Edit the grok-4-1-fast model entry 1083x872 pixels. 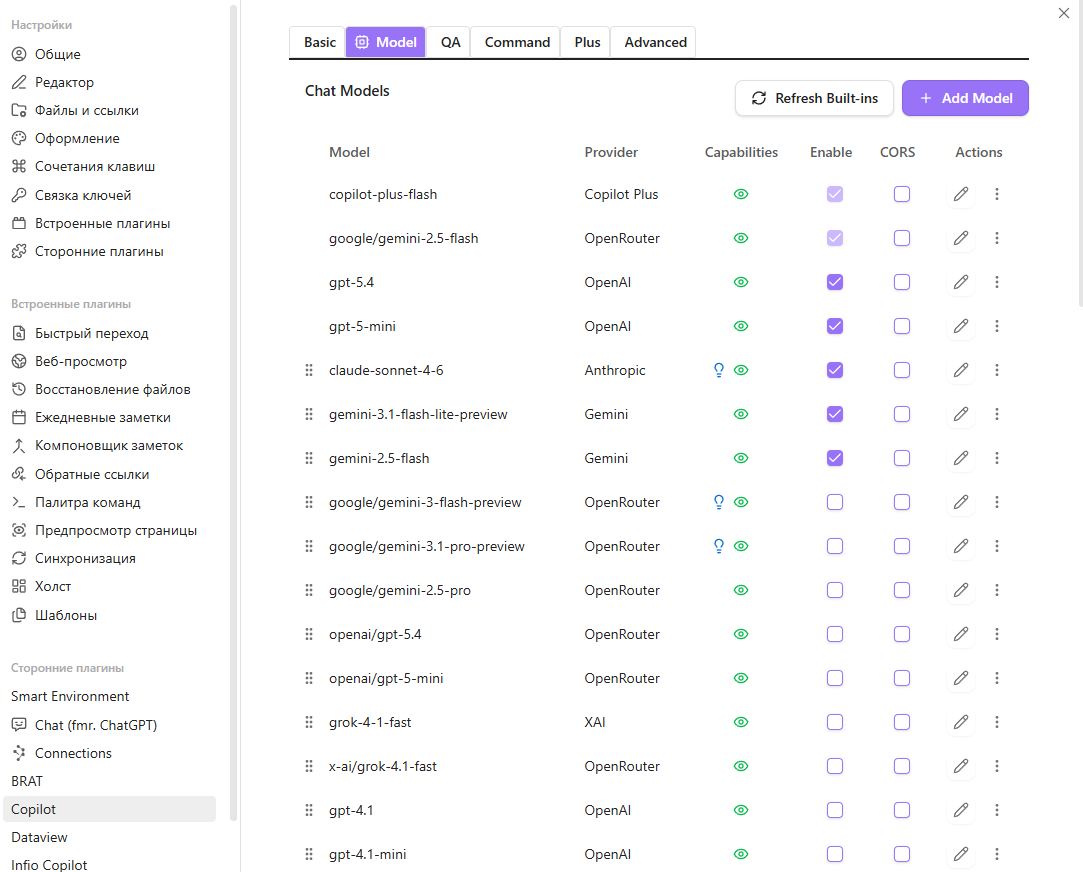pos(961,722)
